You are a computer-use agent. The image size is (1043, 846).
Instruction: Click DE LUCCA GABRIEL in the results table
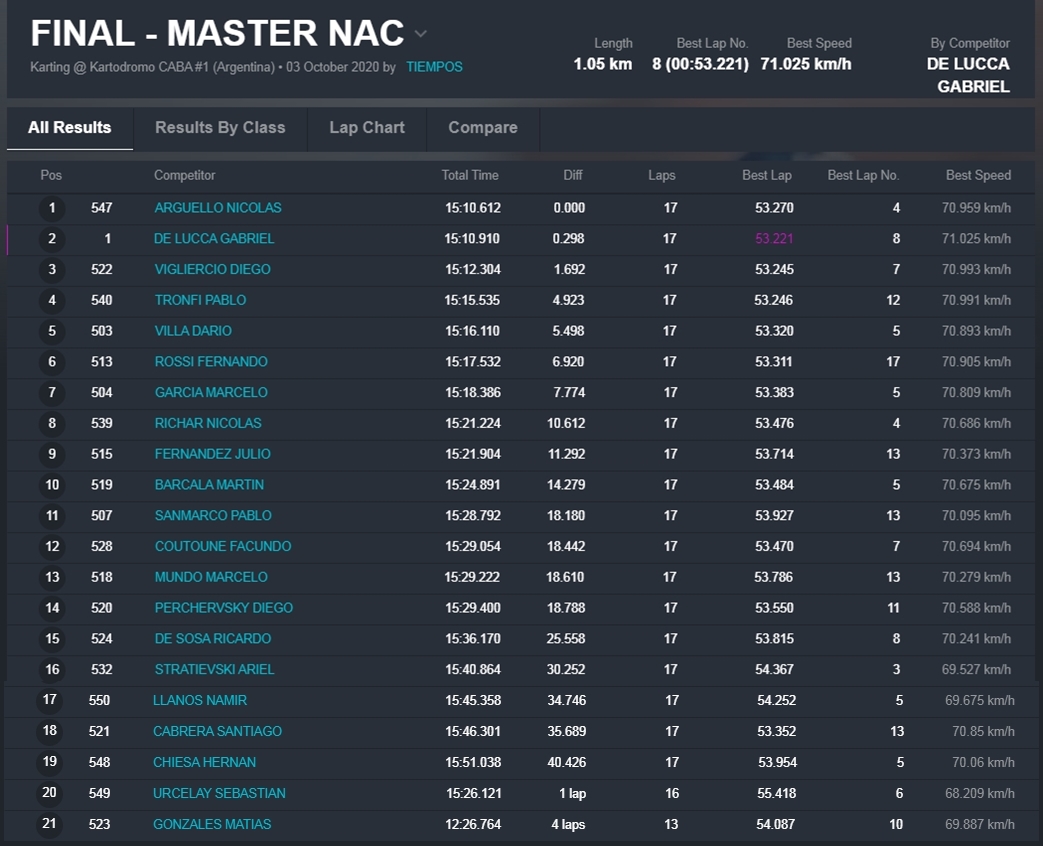[x=214, y=239]
